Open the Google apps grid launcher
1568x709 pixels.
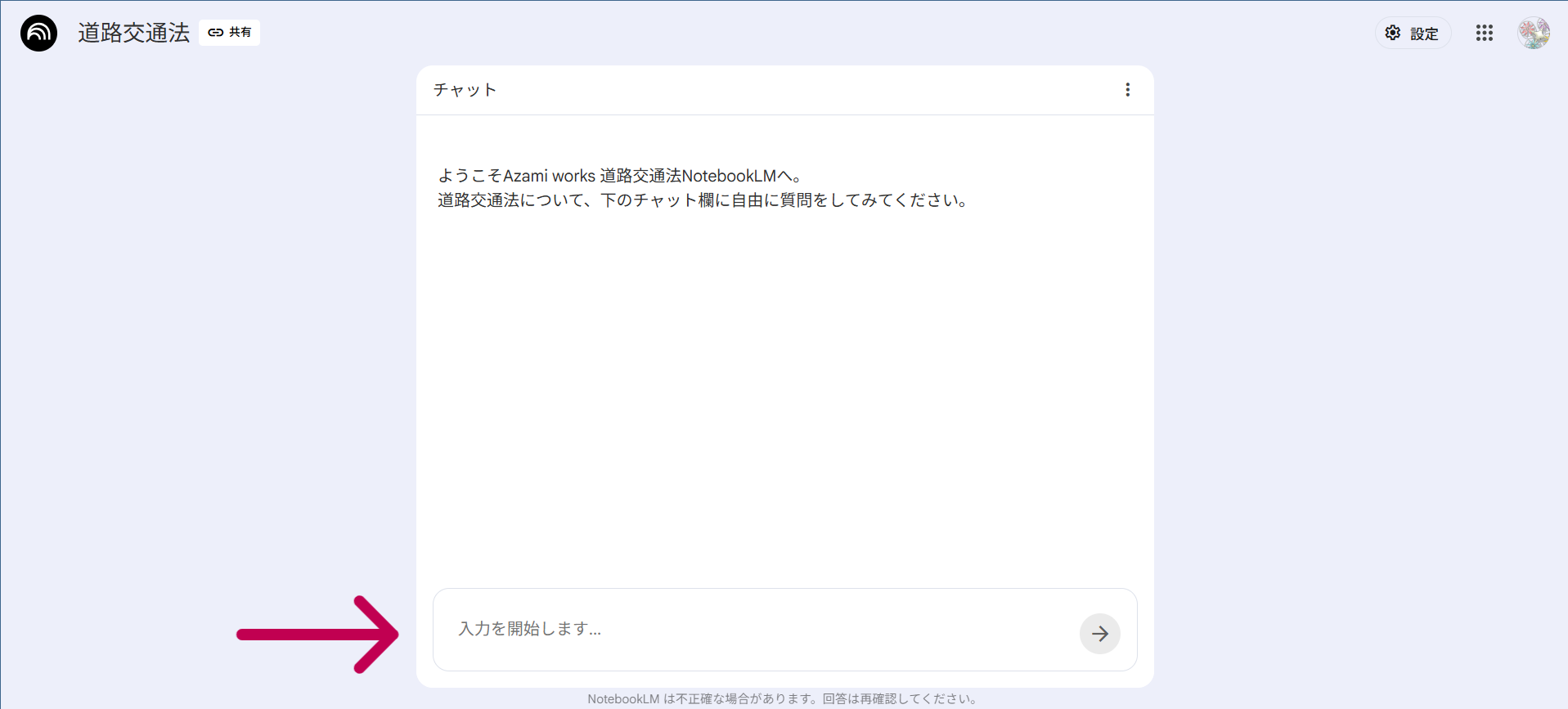pyautogui.click(x=1484, y=33)
